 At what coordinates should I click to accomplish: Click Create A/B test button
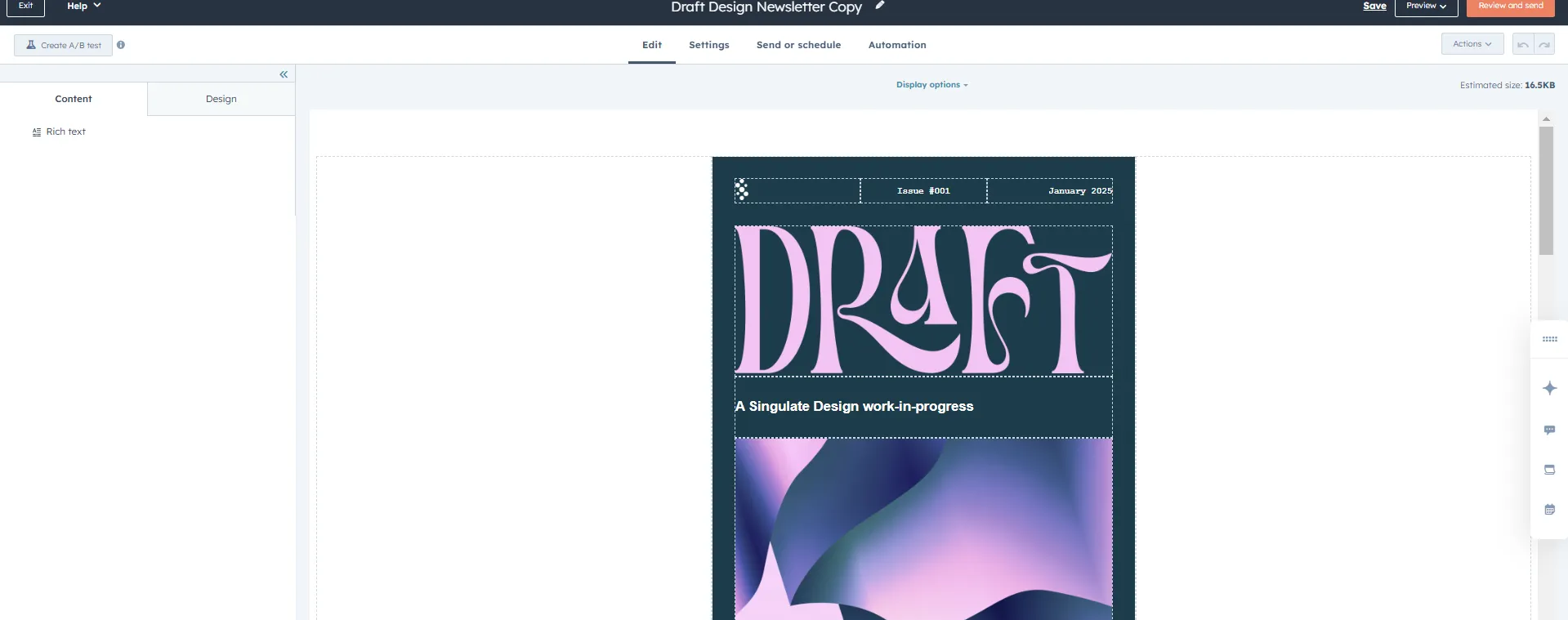[63, 45]
